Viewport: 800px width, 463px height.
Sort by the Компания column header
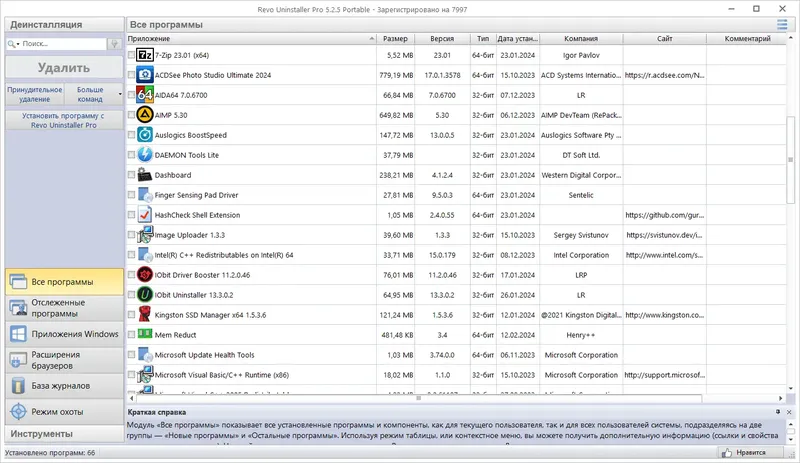[581, 38]
